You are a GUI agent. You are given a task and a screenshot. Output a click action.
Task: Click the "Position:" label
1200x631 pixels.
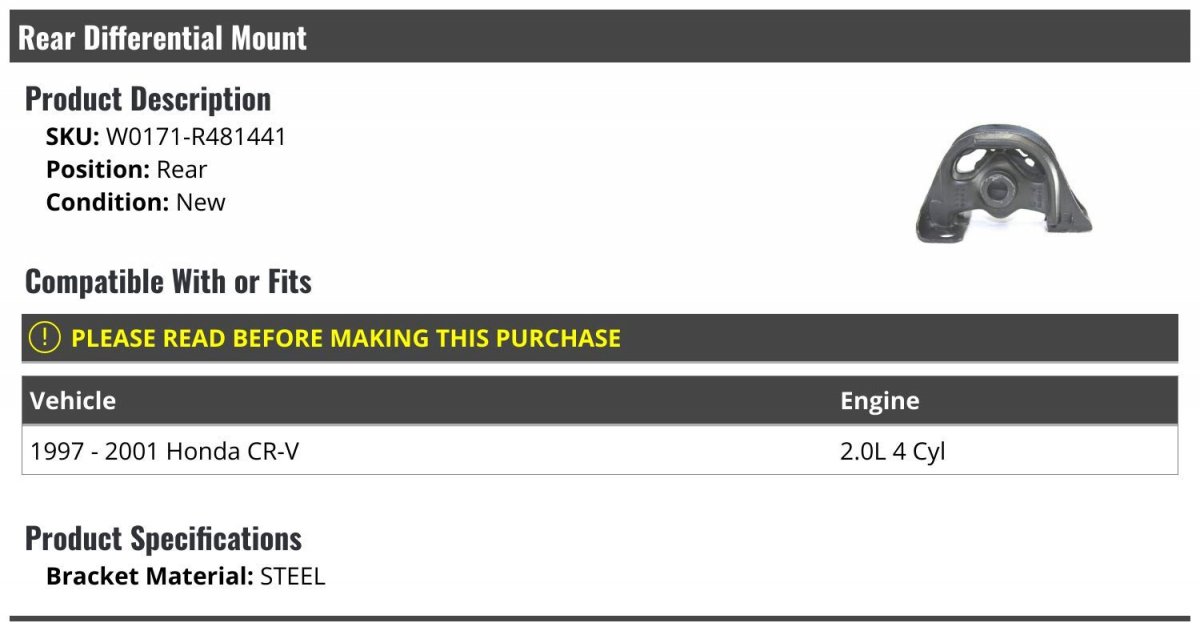(x=98, y=169)
